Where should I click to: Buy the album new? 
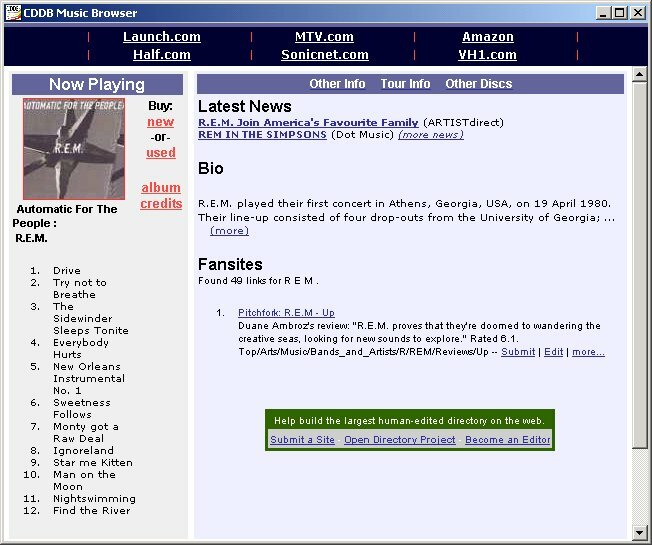click(x=161, y=122)
